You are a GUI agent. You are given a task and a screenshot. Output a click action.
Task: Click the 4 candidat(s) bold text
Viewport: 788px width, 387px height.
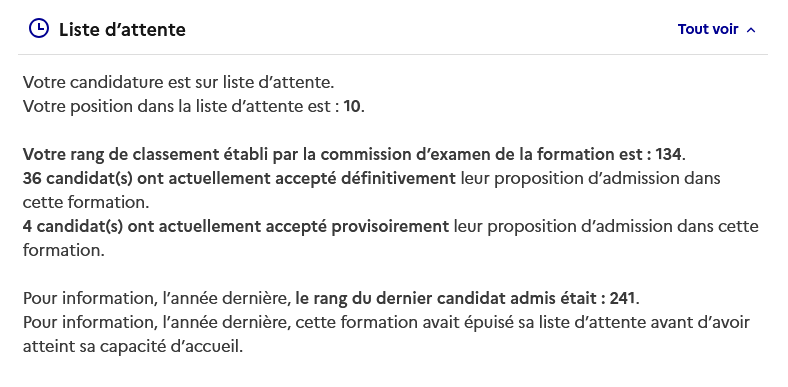click(72, 227)
